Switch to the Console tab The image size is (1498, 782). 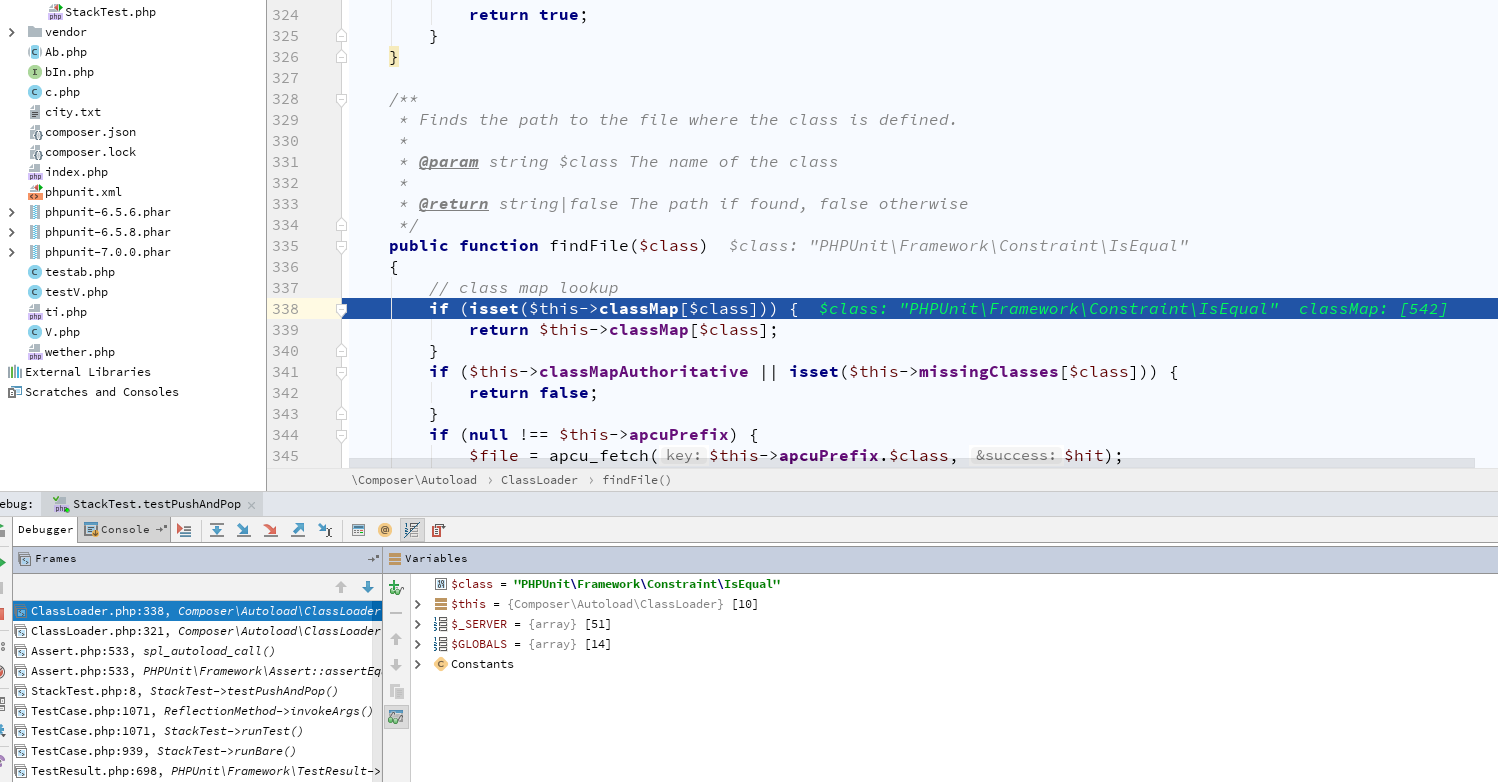tap(125, 530)
